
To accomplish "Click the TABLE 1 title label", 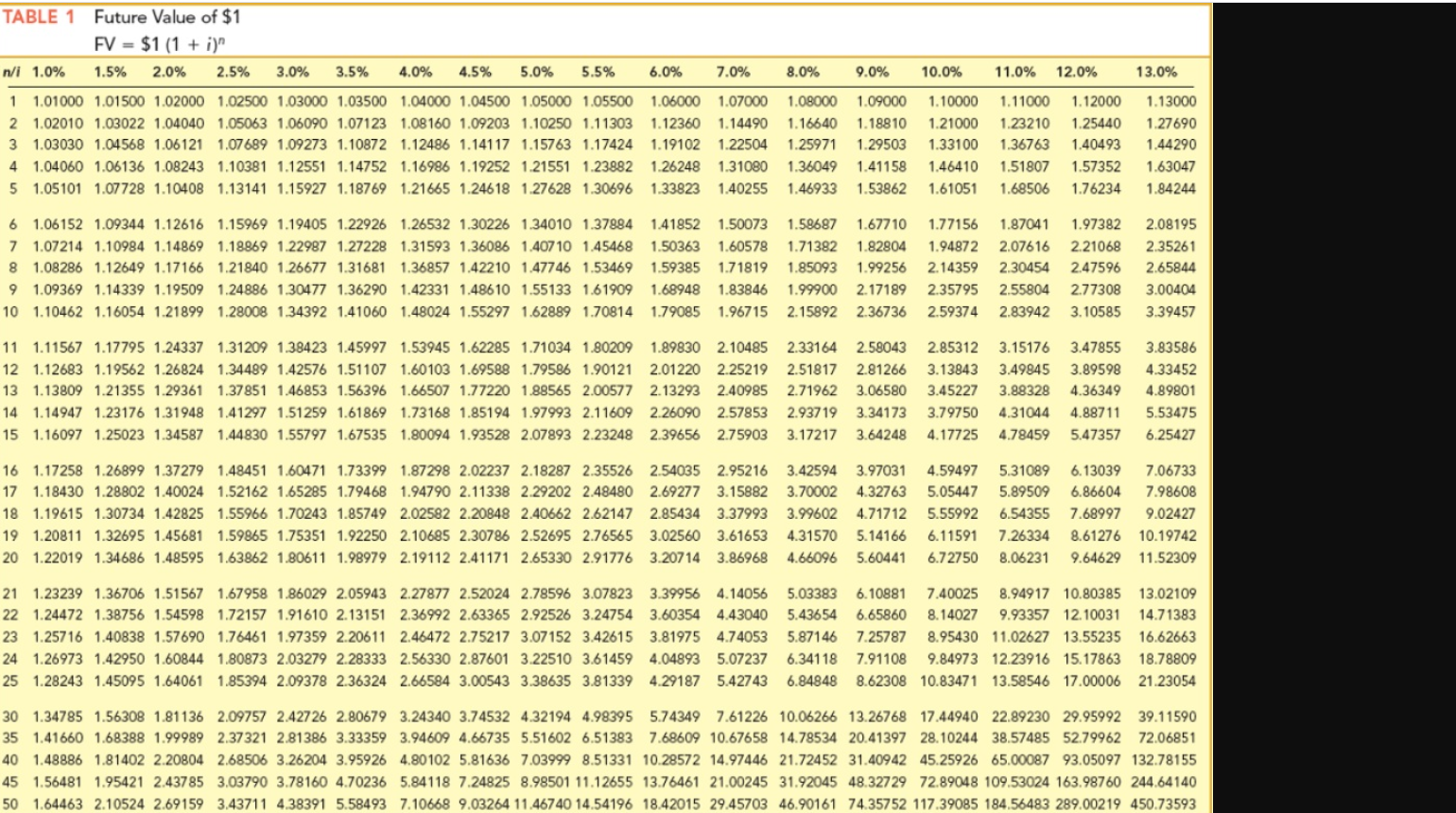I will coord(40,15).
